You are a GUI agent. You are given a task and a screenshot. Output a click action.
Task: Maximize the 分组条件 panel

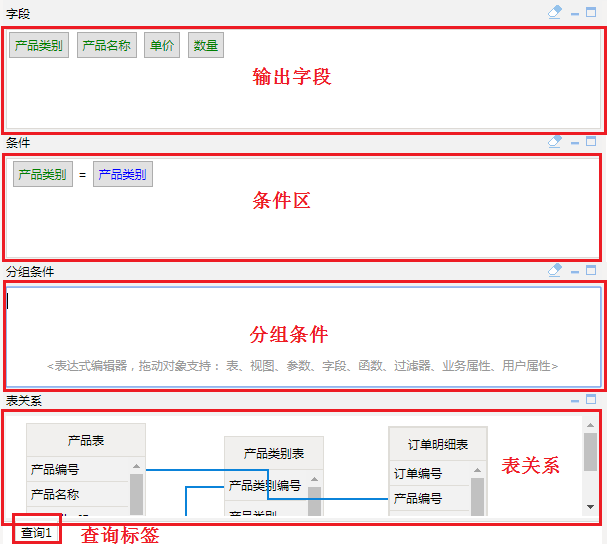[x=591, y=270]
